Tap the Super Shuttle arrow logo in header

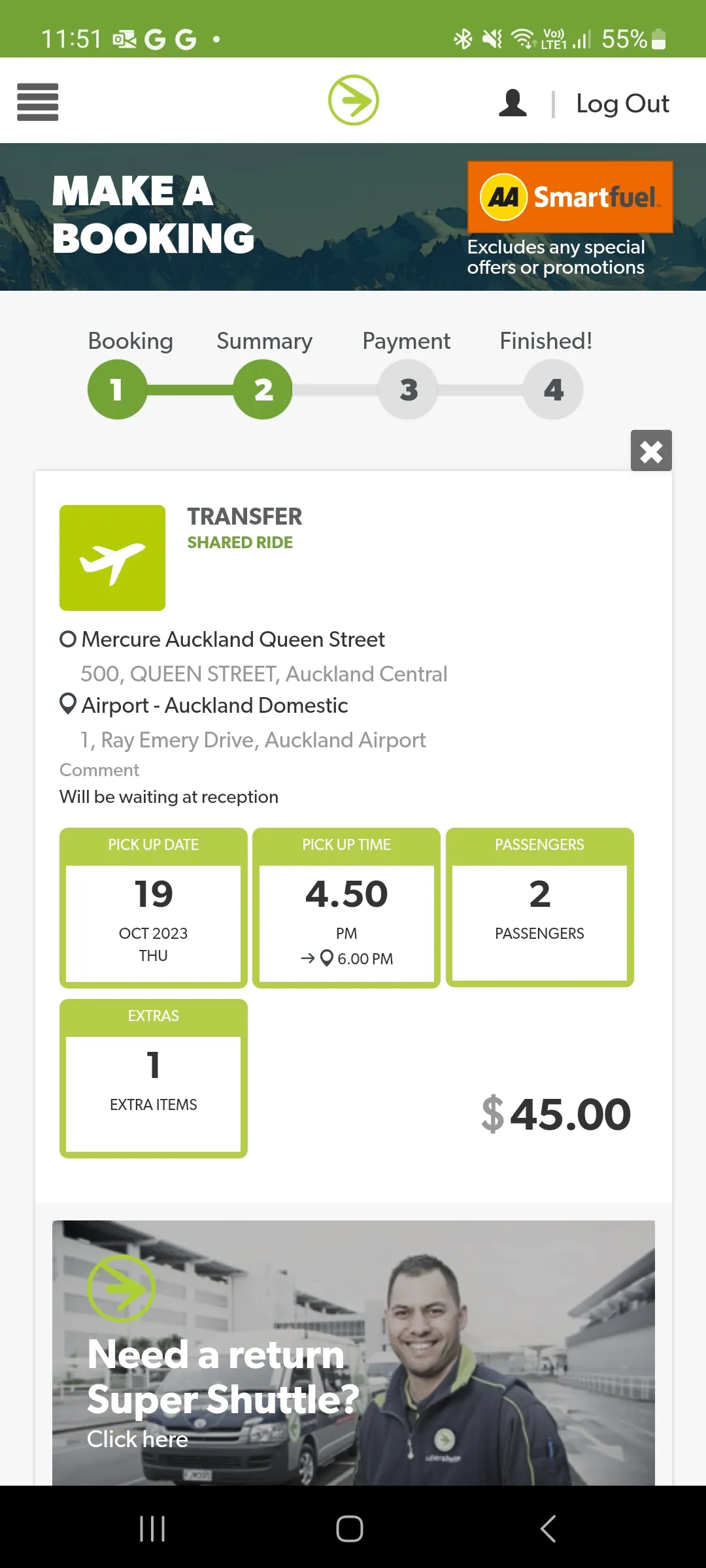point(354,100)
